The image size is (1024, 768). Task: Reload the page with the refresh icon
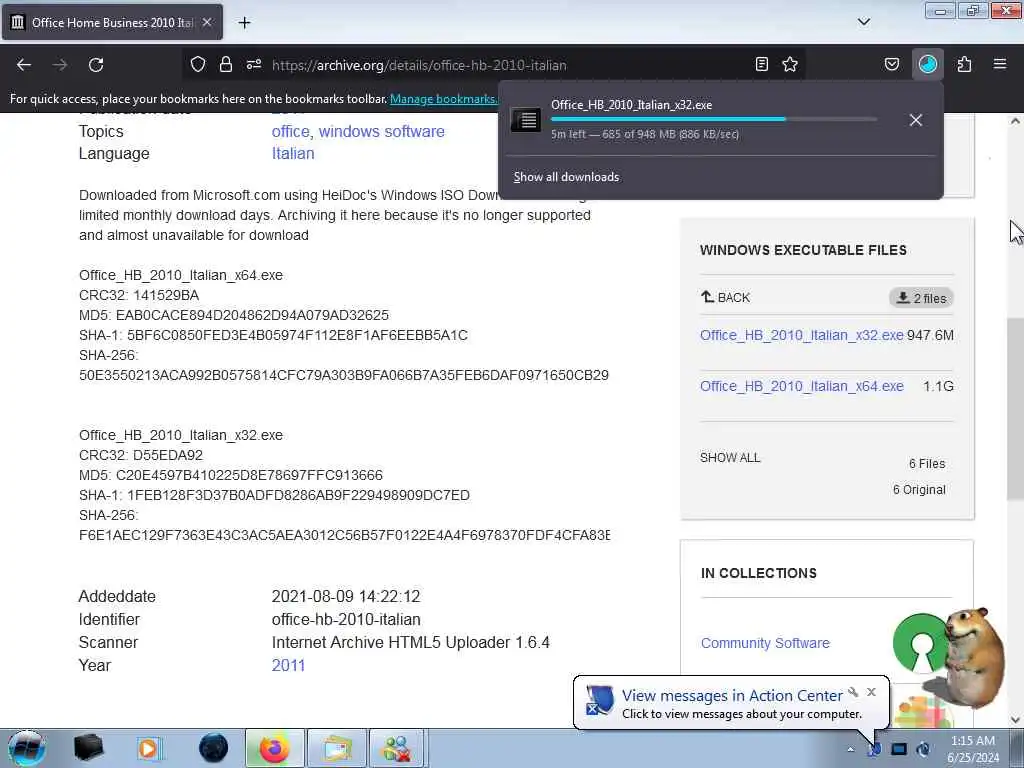pos(96,65)
